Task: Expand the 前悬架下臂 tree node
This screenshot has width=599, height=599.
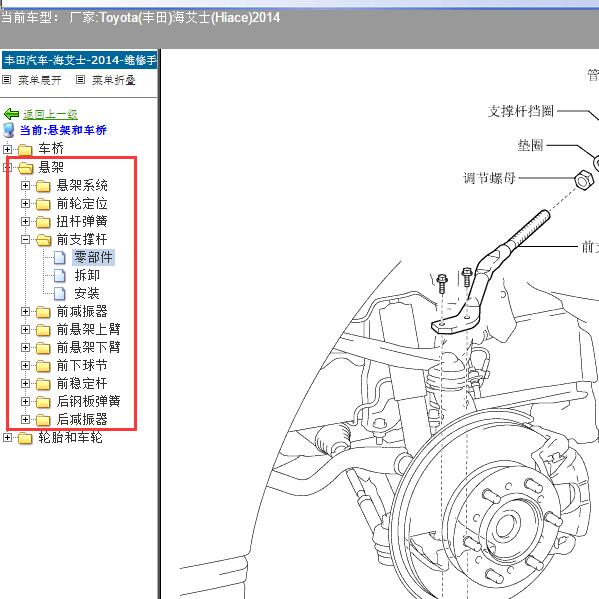Action: pos(25,347)
